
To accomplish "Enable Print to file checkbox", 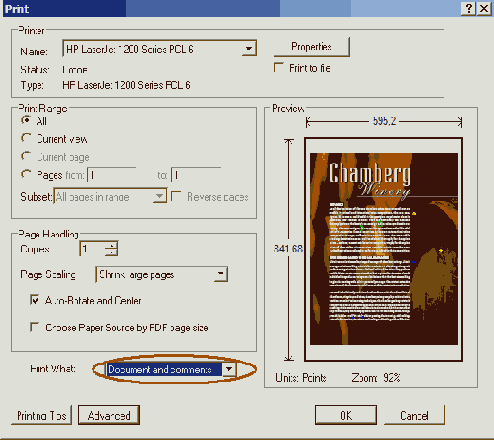I will 278,67.
